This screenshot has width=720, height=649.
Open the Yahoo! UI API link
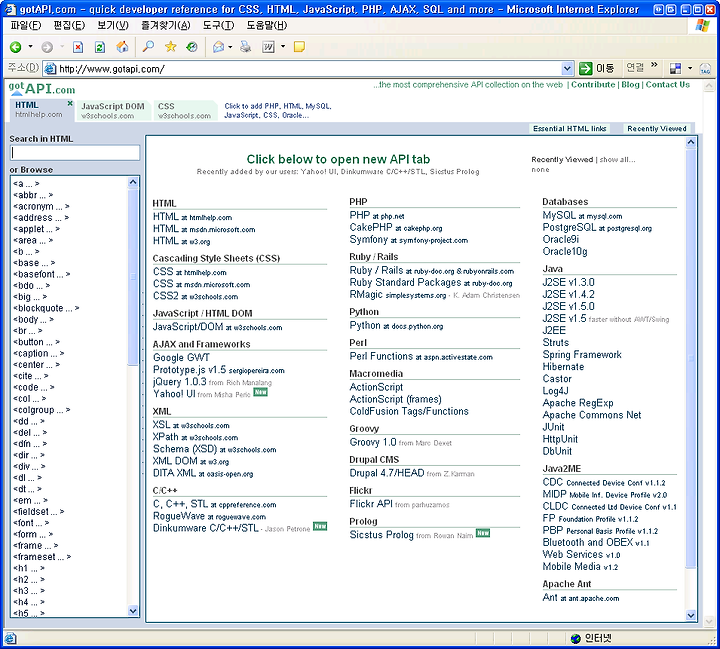click(174, 394)
